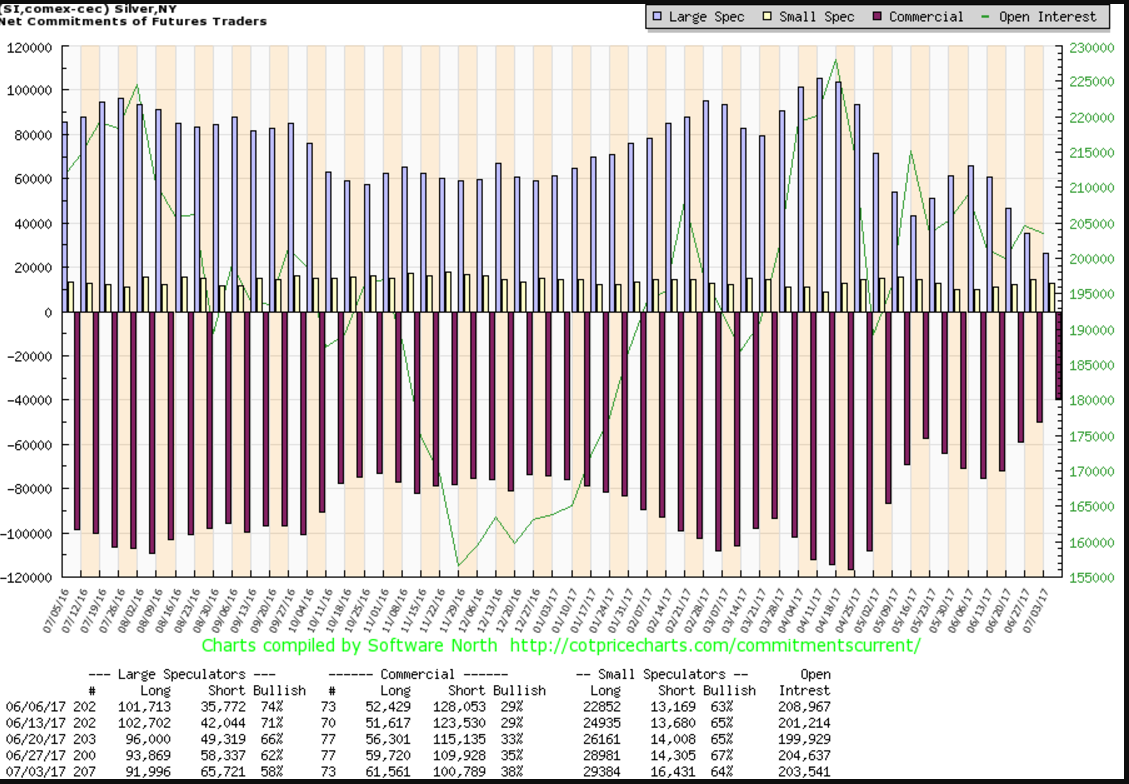Screen dimensions: 1129x784
Task: Click 'Net Commitments of Futures Traders' subtitle
Action: coord(133,21)
